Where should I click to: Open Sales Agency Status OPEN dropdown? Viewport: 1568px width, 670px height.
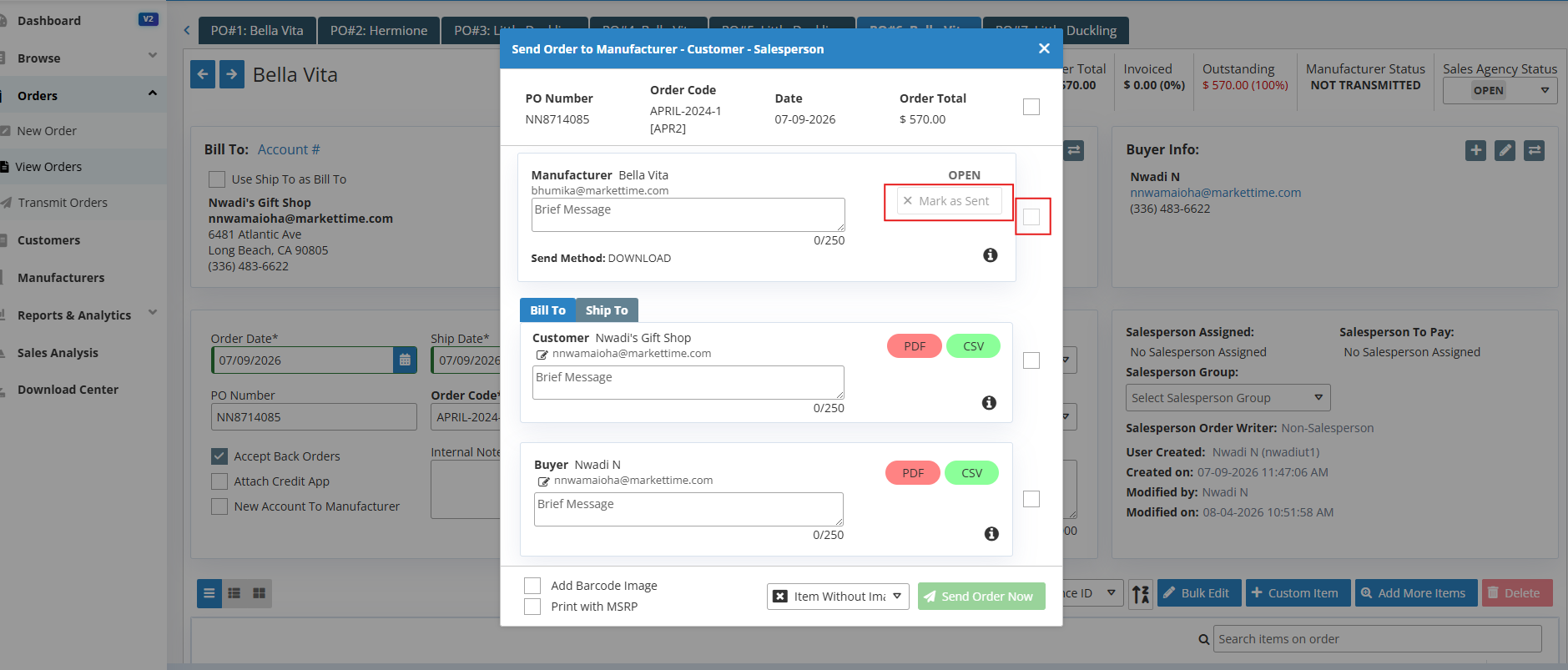pyautogui.click(x=1500, y=91)
